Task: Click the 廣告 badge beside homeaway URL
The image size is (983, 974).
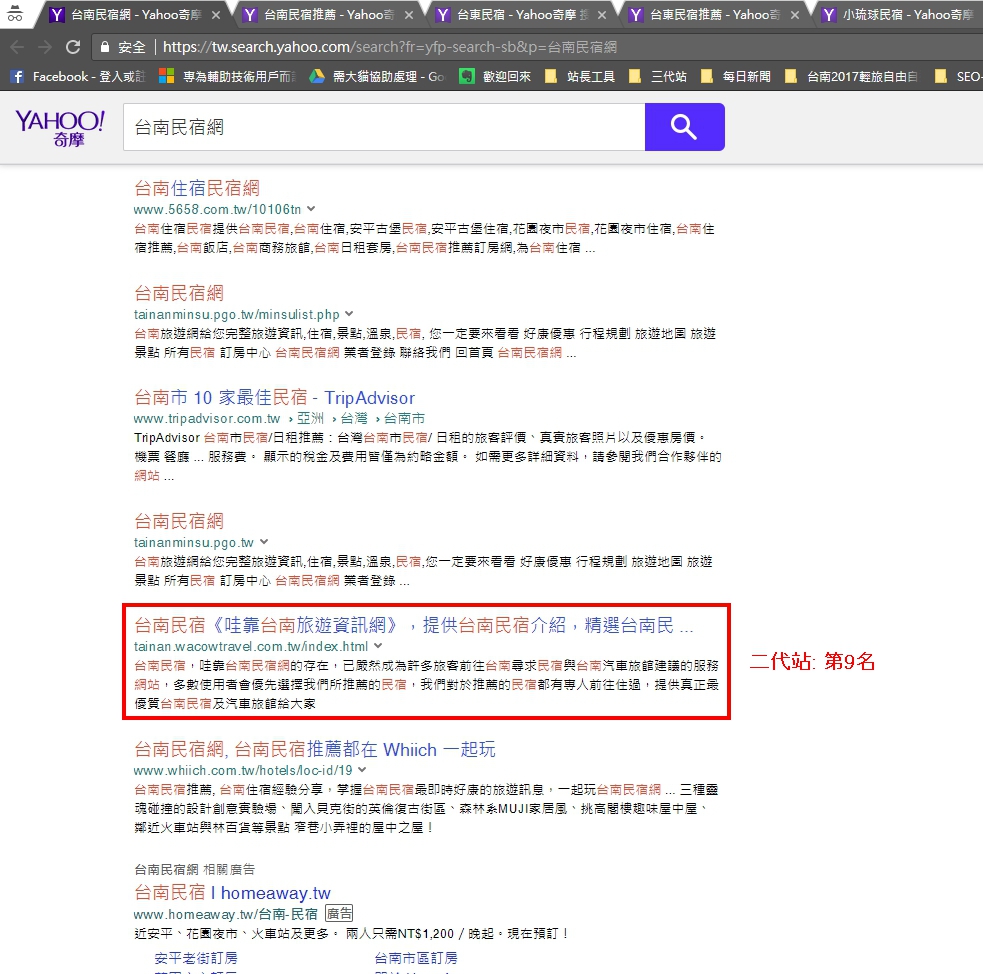Action: click(339, 913)
